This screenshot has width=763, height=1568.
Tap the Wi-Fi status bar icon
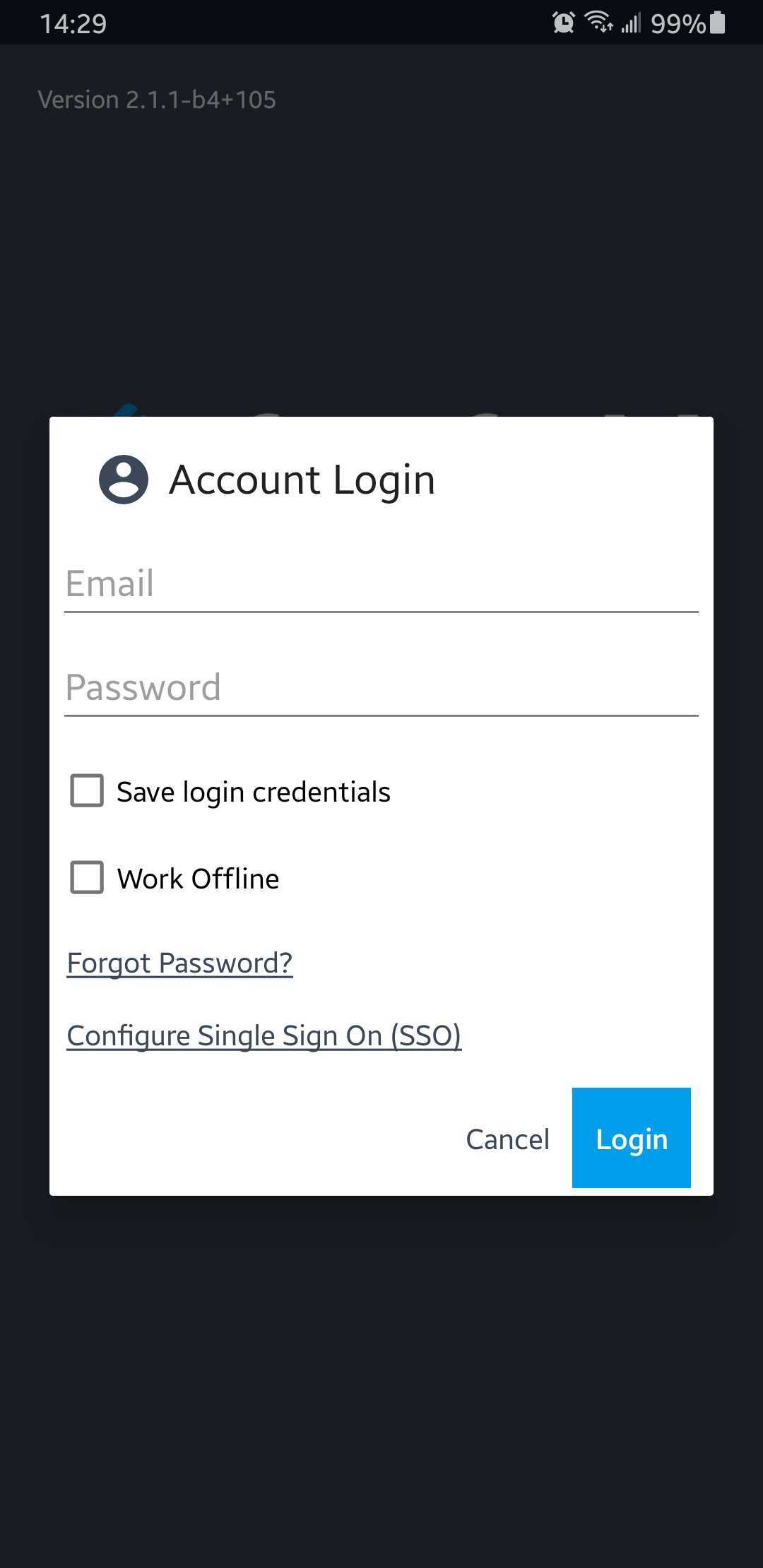coord(598,23)
